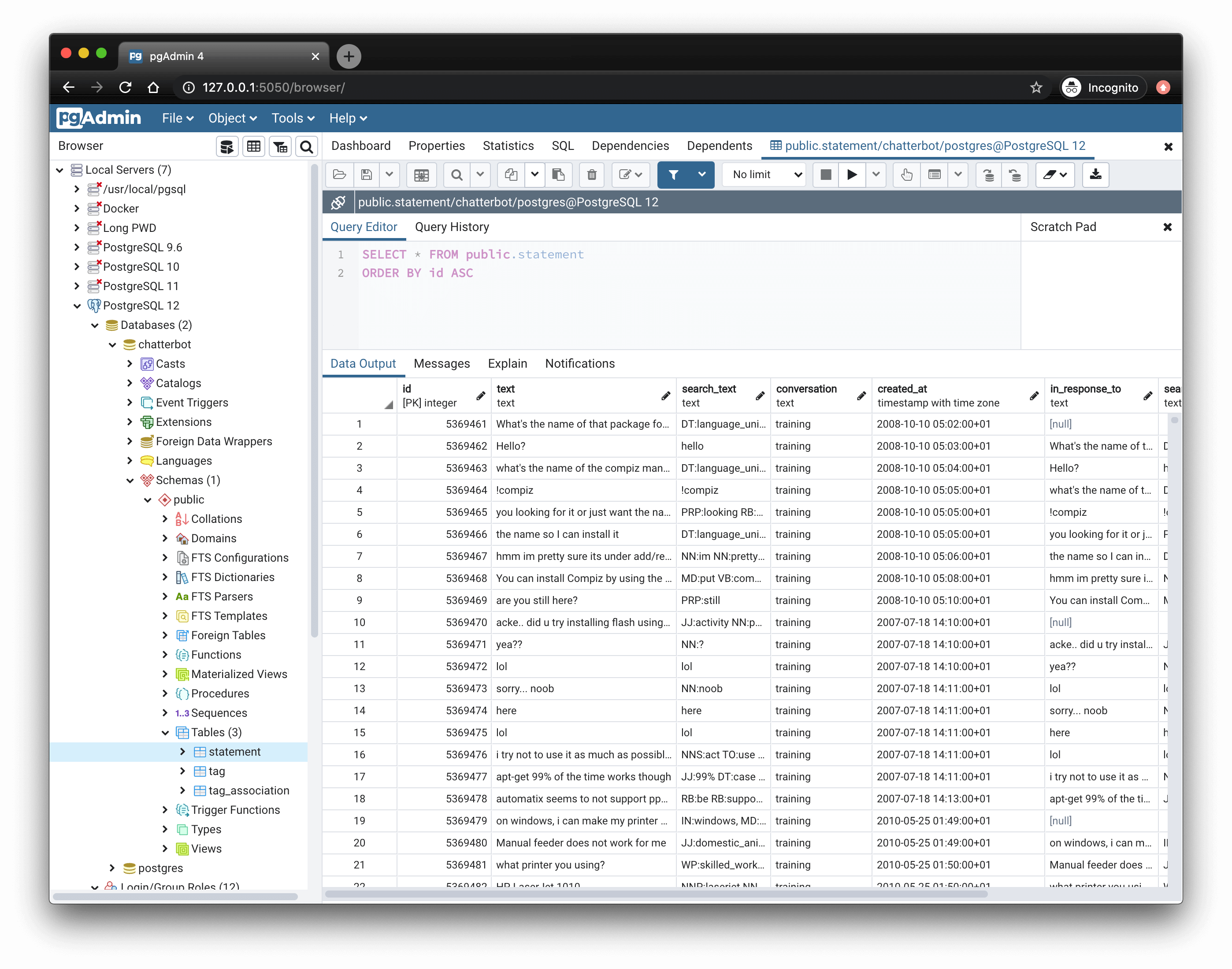Open the Query Tool from the browser toolbar
The width and height of the screenshot is (1232, 969).
tap(227, 146)
